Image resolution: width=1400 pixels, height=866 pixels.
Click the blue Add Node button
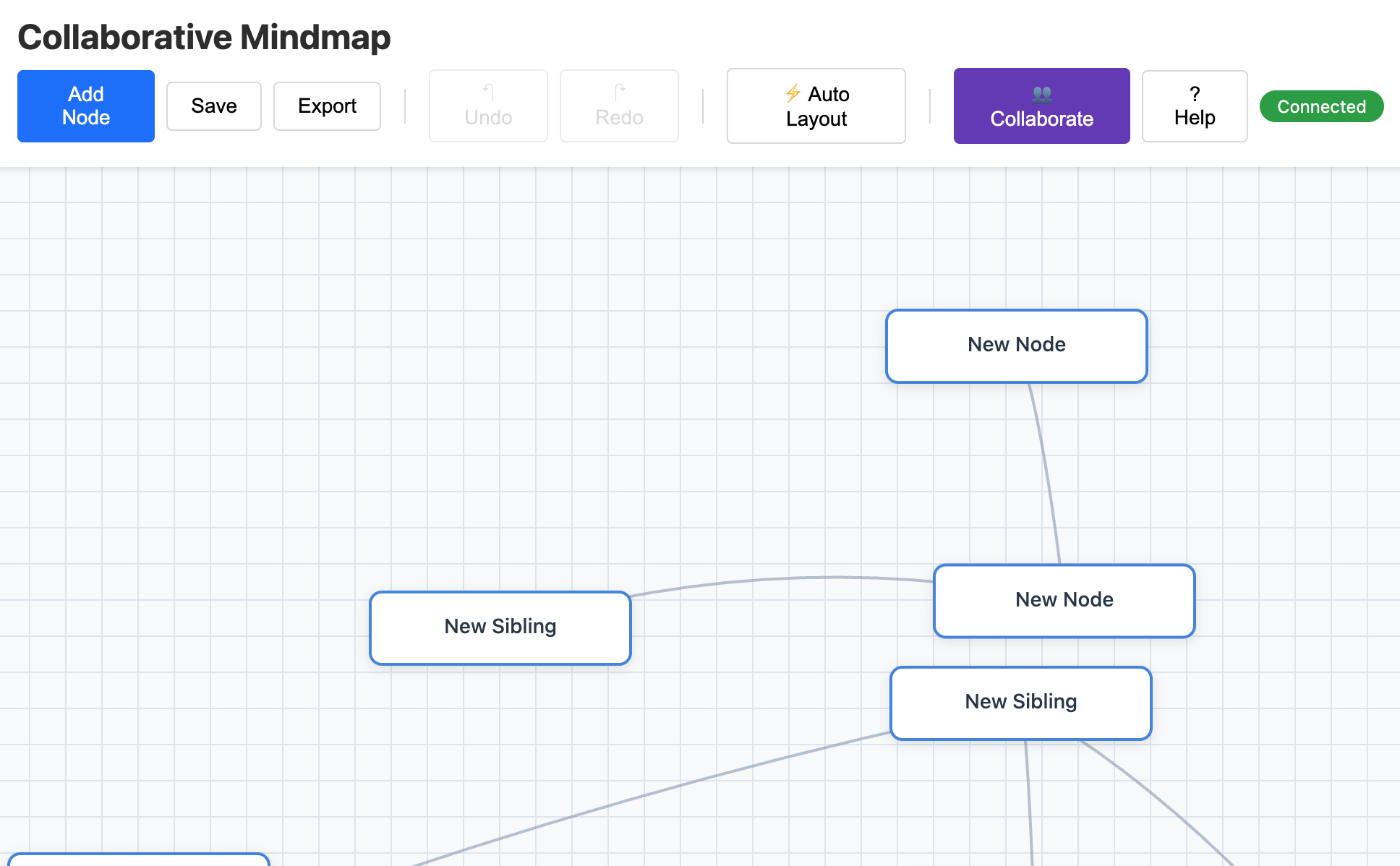pos(86,106)
